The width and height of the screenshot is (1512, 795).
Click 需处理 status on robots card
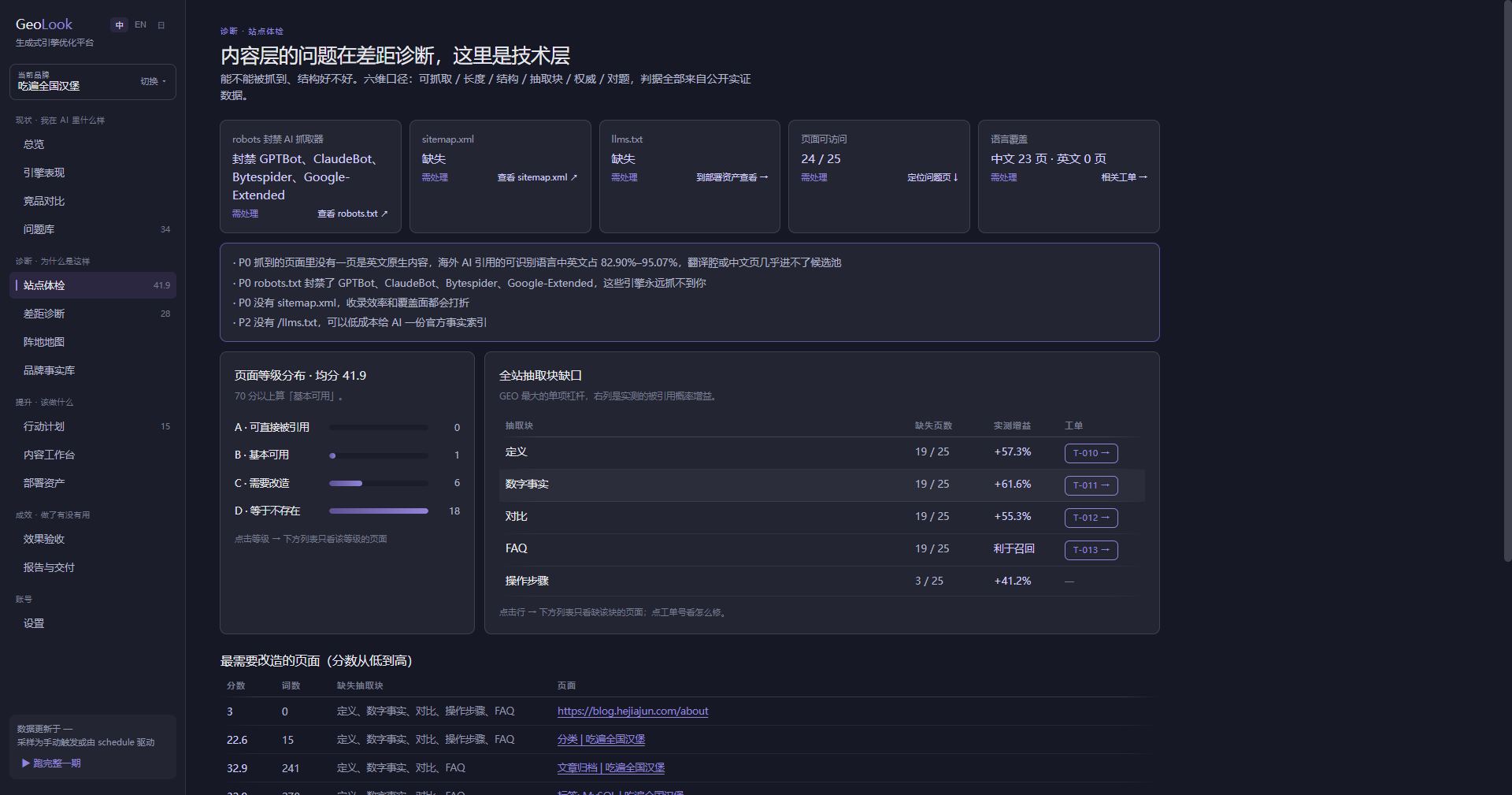pyautogui.click(x=245, y=214)
